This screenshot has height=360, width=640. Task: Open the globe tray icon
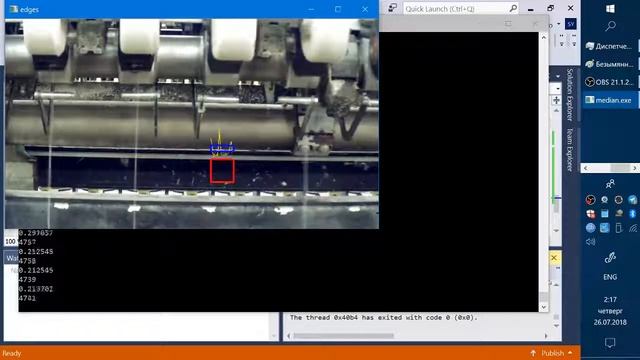click(591, 228)
